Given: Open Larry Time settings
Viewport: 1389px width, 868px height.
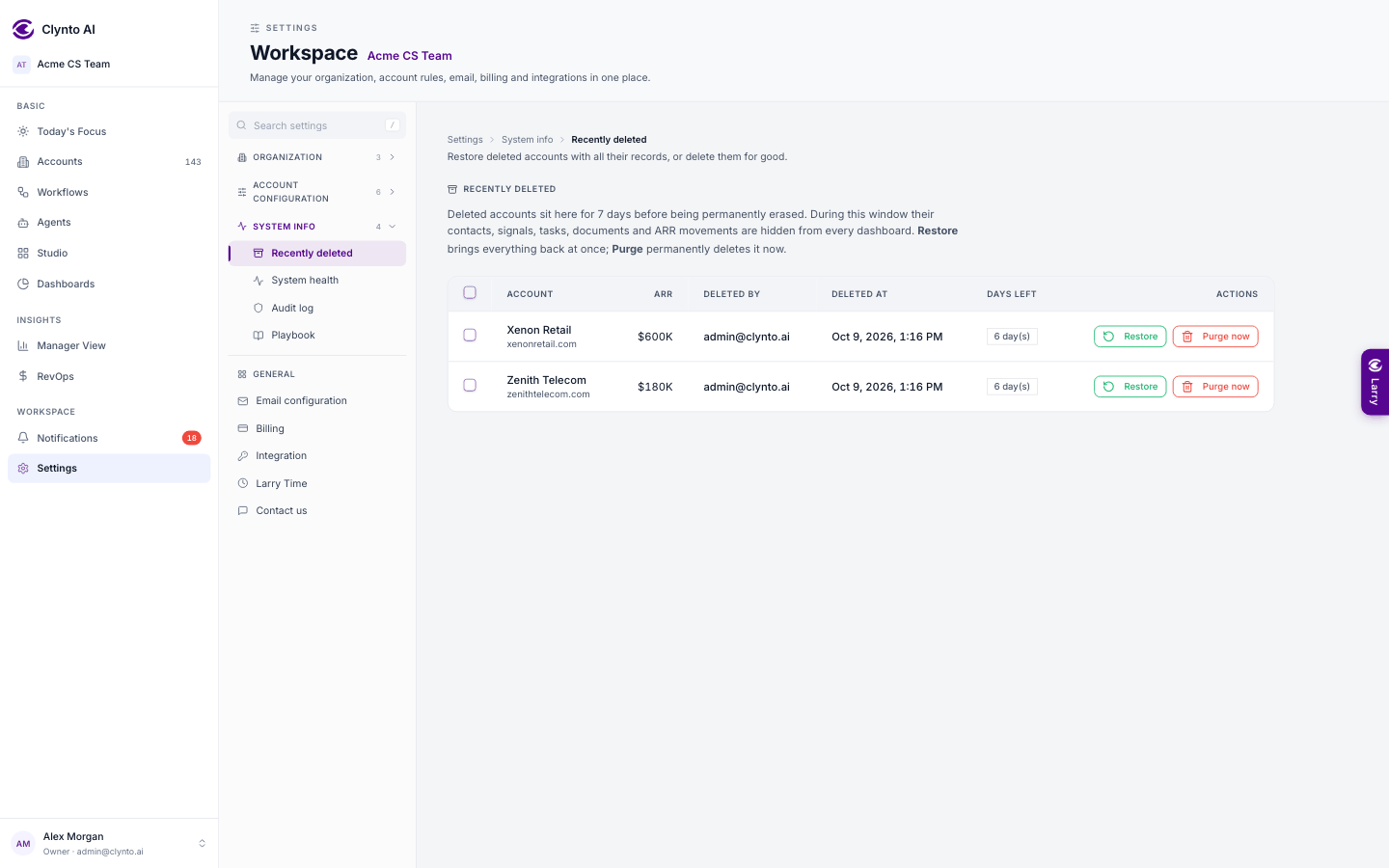Looking at the screenshot, I should pos(317,483).
